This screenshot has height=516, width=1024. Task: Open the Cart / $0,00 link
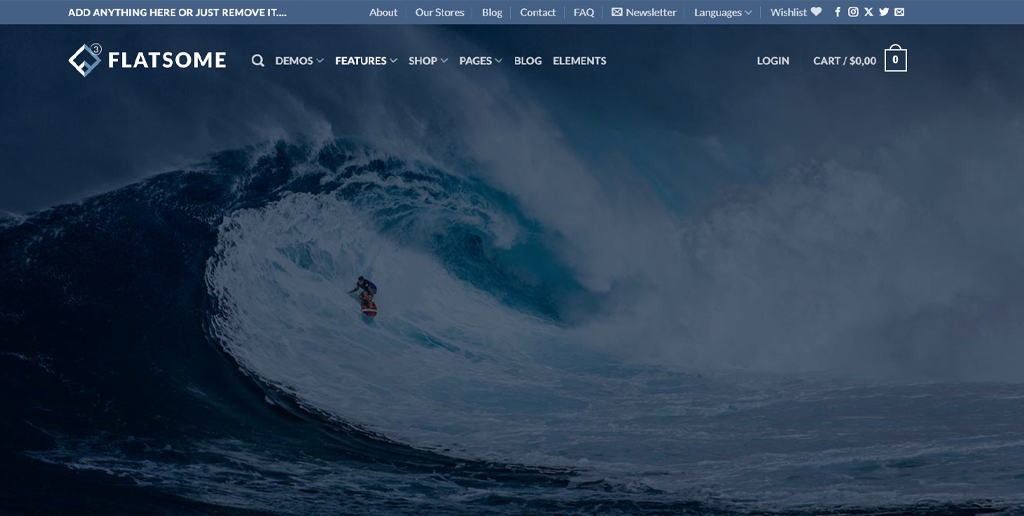[x=844, y=61]
